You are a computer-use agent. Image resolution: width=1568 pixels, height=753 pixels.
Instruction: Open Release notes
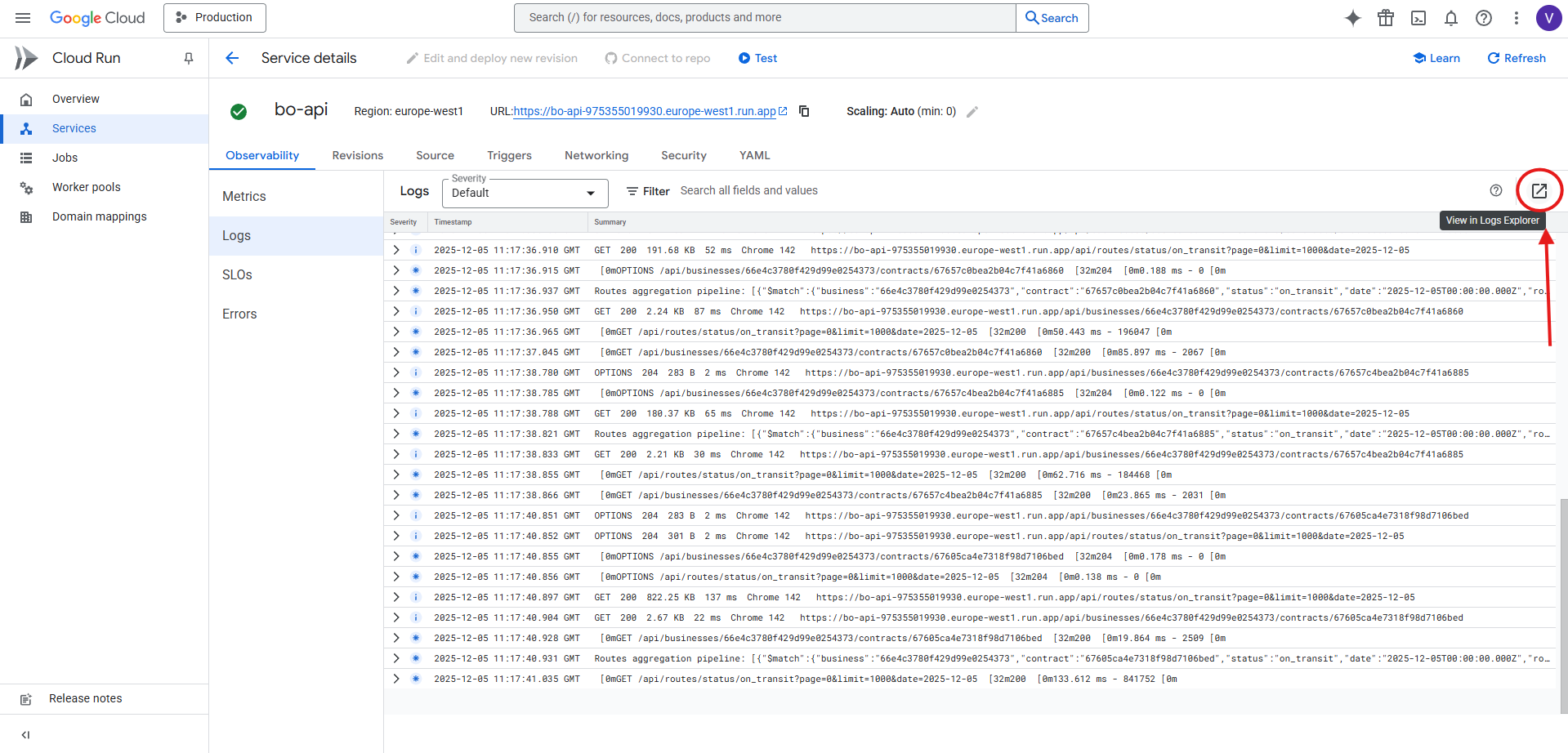point(85,698)
